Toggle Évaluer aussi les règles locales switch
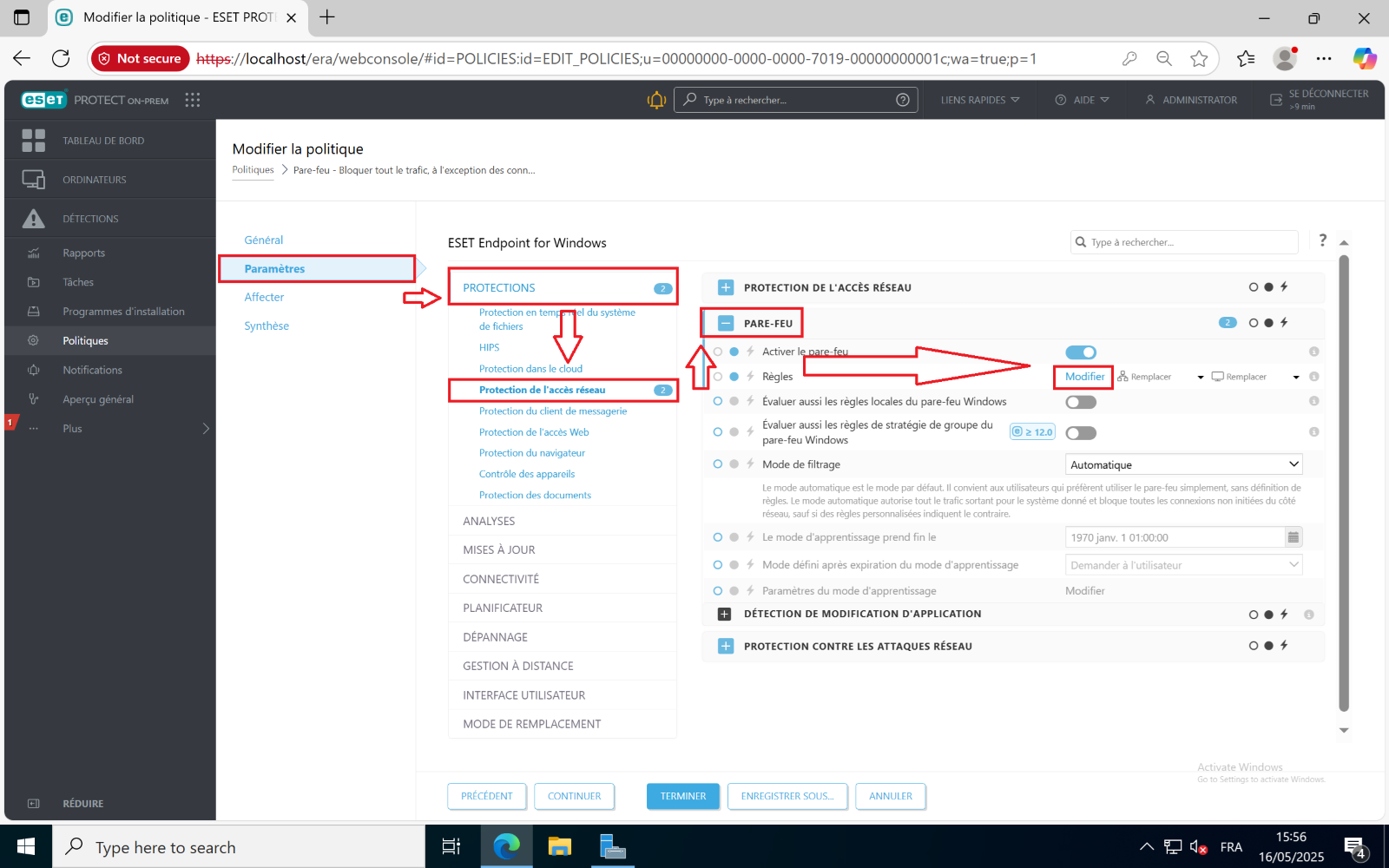Screen dimensions: 1389x868 pyautogui.click(x=1081, y=402)
